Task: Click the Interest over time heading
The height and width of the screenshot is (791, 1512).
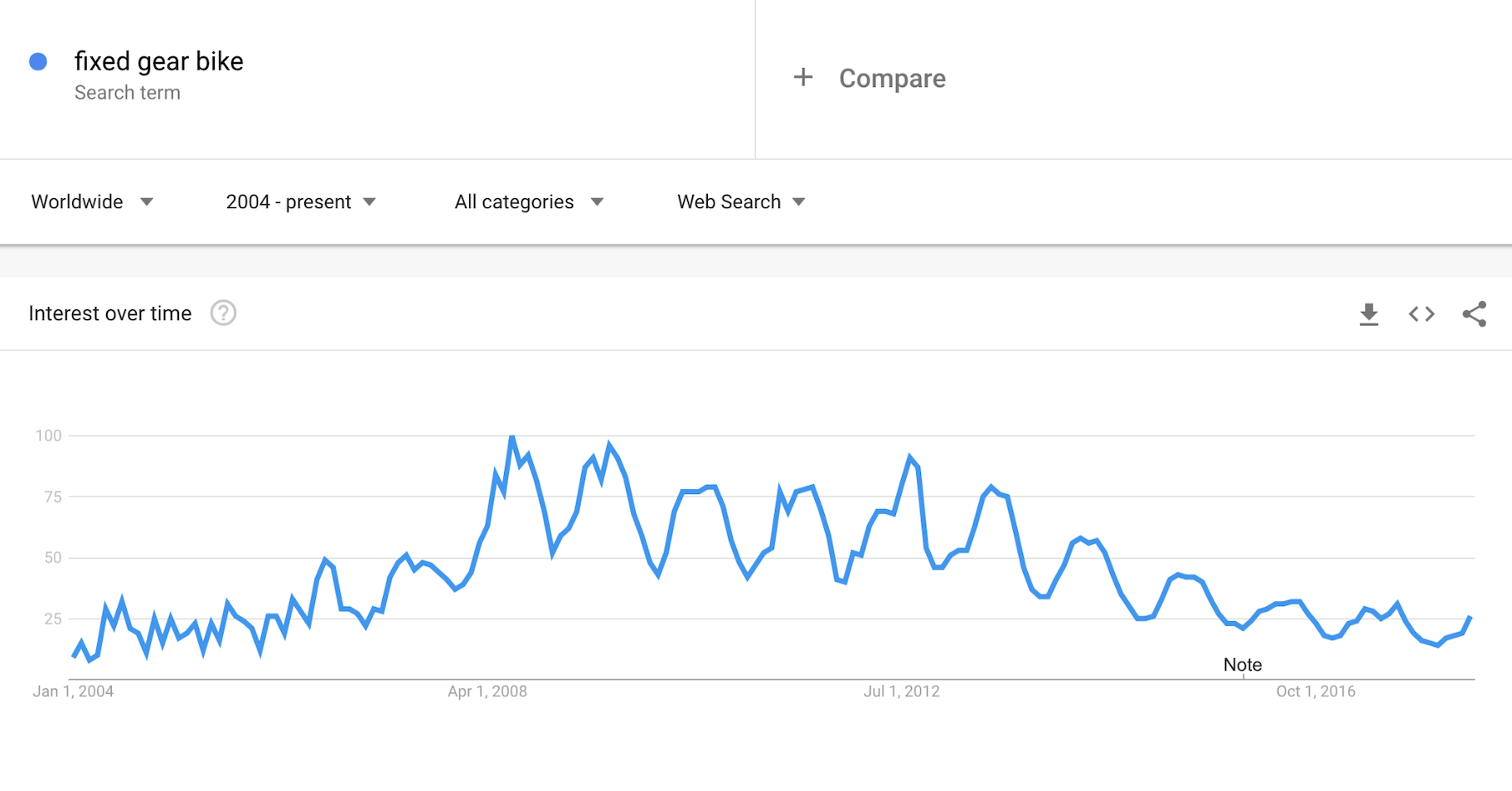Action: pyautogui.click(x=110, y=313)
